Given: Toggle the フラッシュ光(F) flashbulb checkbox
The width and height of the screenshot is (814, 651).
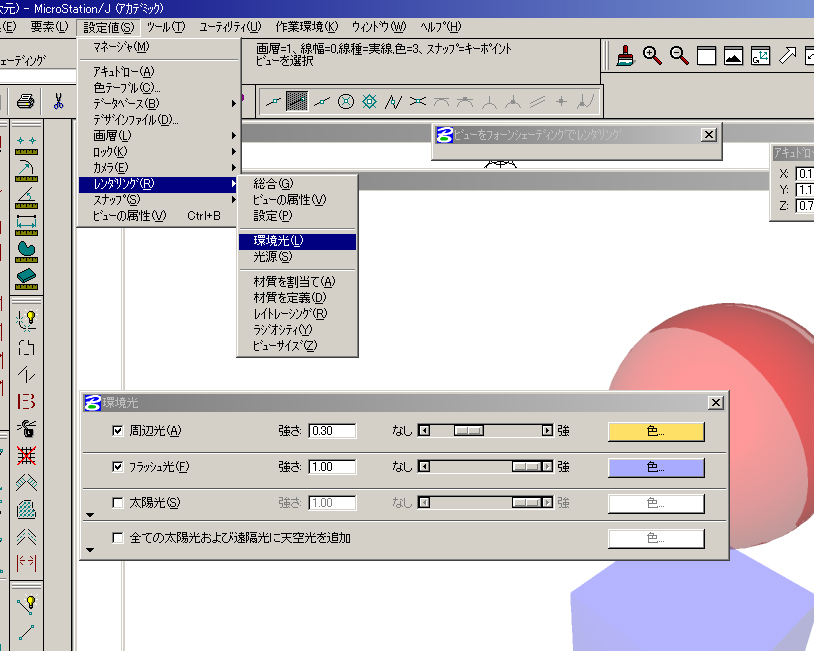Looking at the screenshot, I should [118, 467].
